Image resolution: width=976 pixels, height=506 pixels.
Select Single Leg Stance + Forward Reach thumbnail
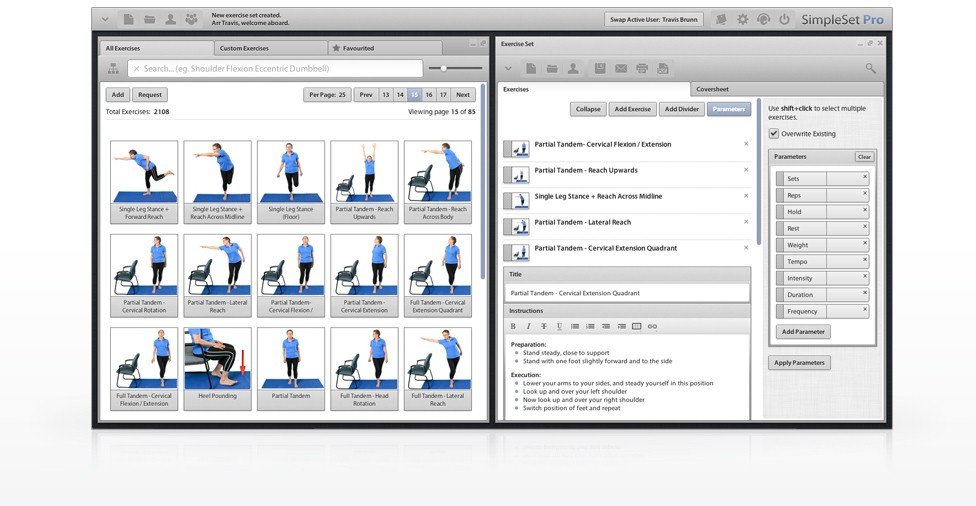point(144,182)
